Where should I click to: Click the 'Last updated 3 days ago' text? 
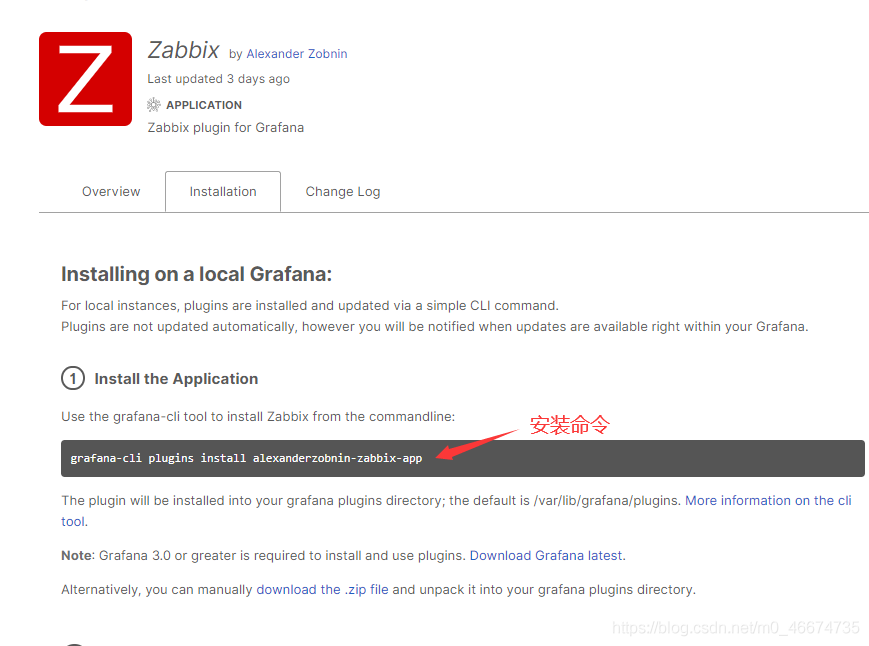click(218, 79)
